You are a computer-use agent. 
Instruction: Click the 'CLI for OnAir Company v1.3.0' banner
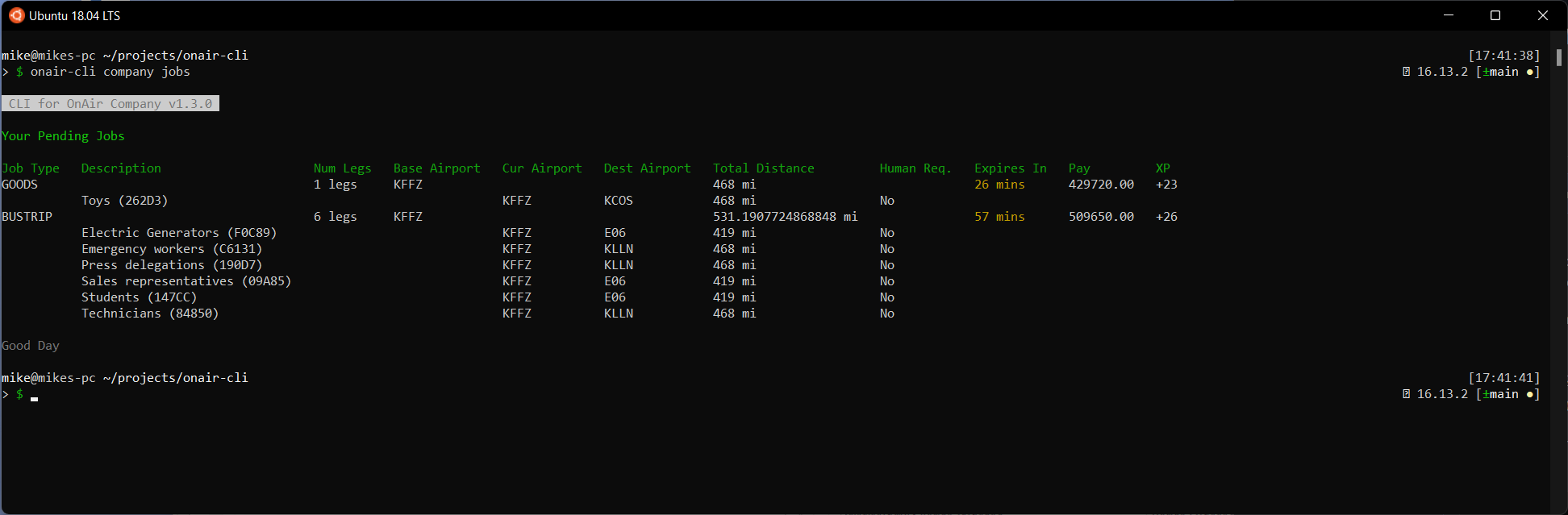[111, 104]
